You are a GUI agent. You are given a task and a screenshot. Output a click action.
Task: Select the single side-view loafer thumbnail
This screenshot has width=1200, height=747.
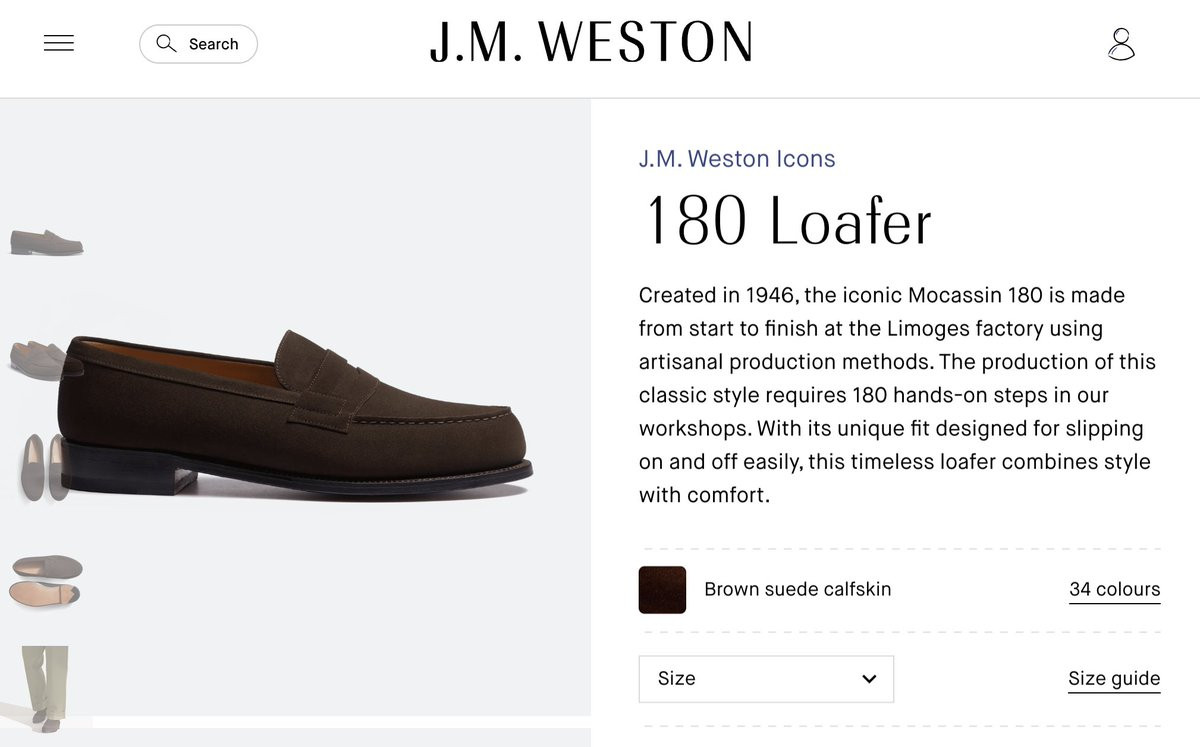(46, 241)
